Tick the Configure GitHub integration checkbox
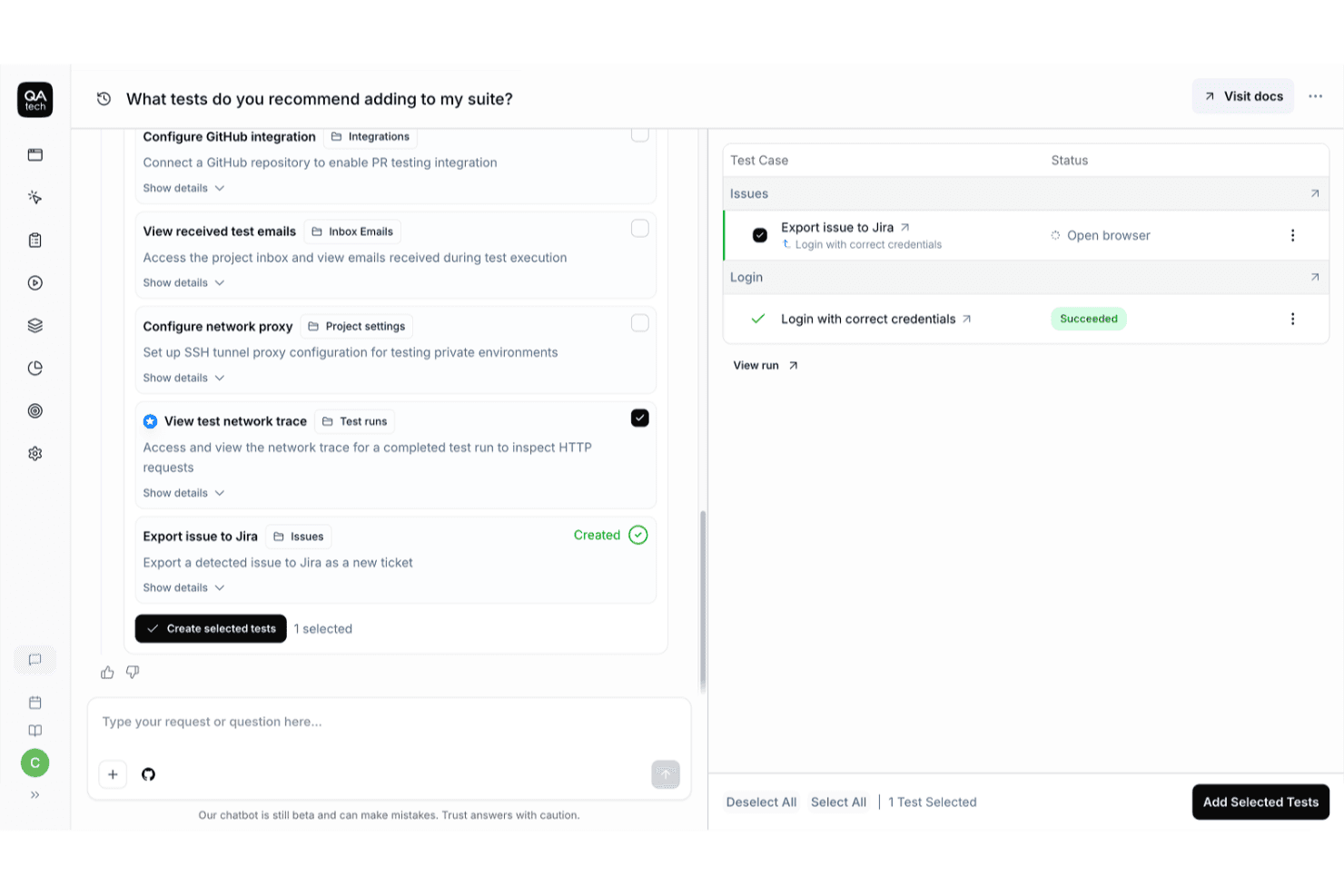1344x896 pixels. pyautogui.click(x=640, y=134)
